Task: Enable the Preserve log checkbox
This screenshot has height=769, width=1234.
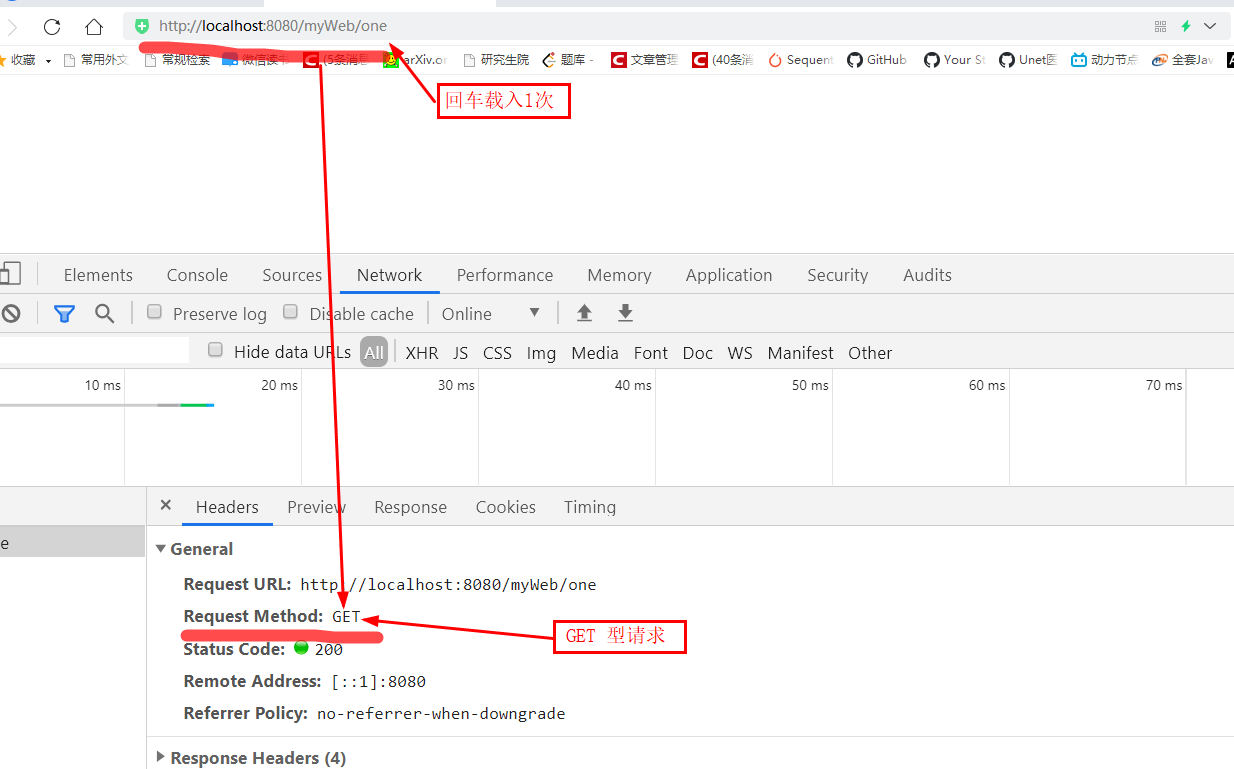Action: click(155, 312)
